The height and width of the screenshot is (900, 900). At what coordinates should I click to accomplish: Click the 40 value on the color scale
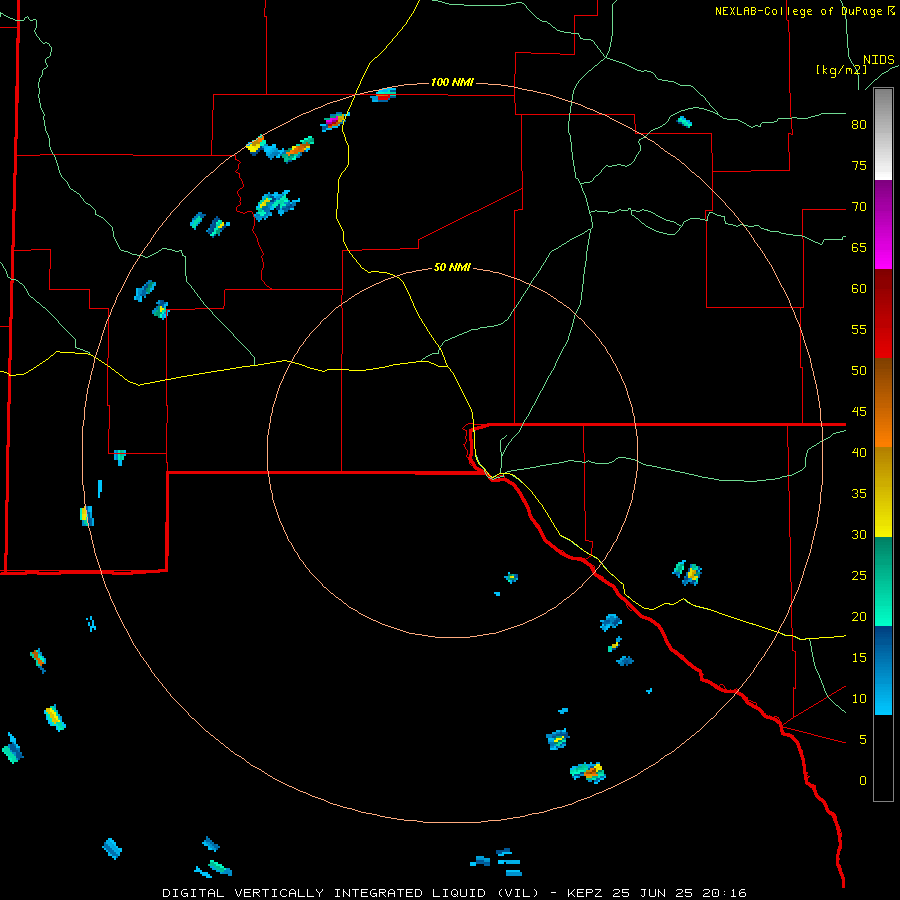(859, 452)
